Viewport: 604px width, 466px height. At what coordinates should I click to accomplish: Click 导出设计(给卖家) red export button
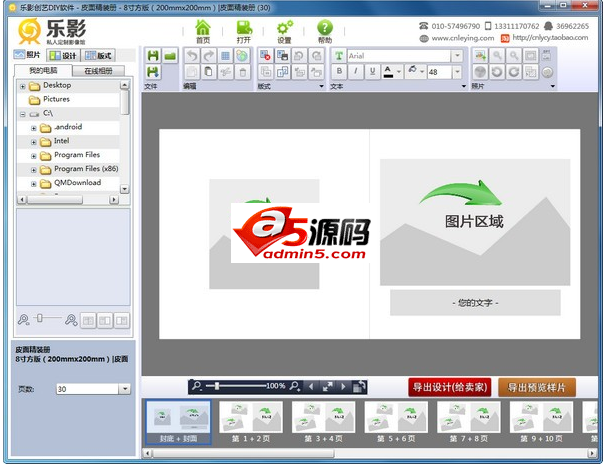(450, 387)
